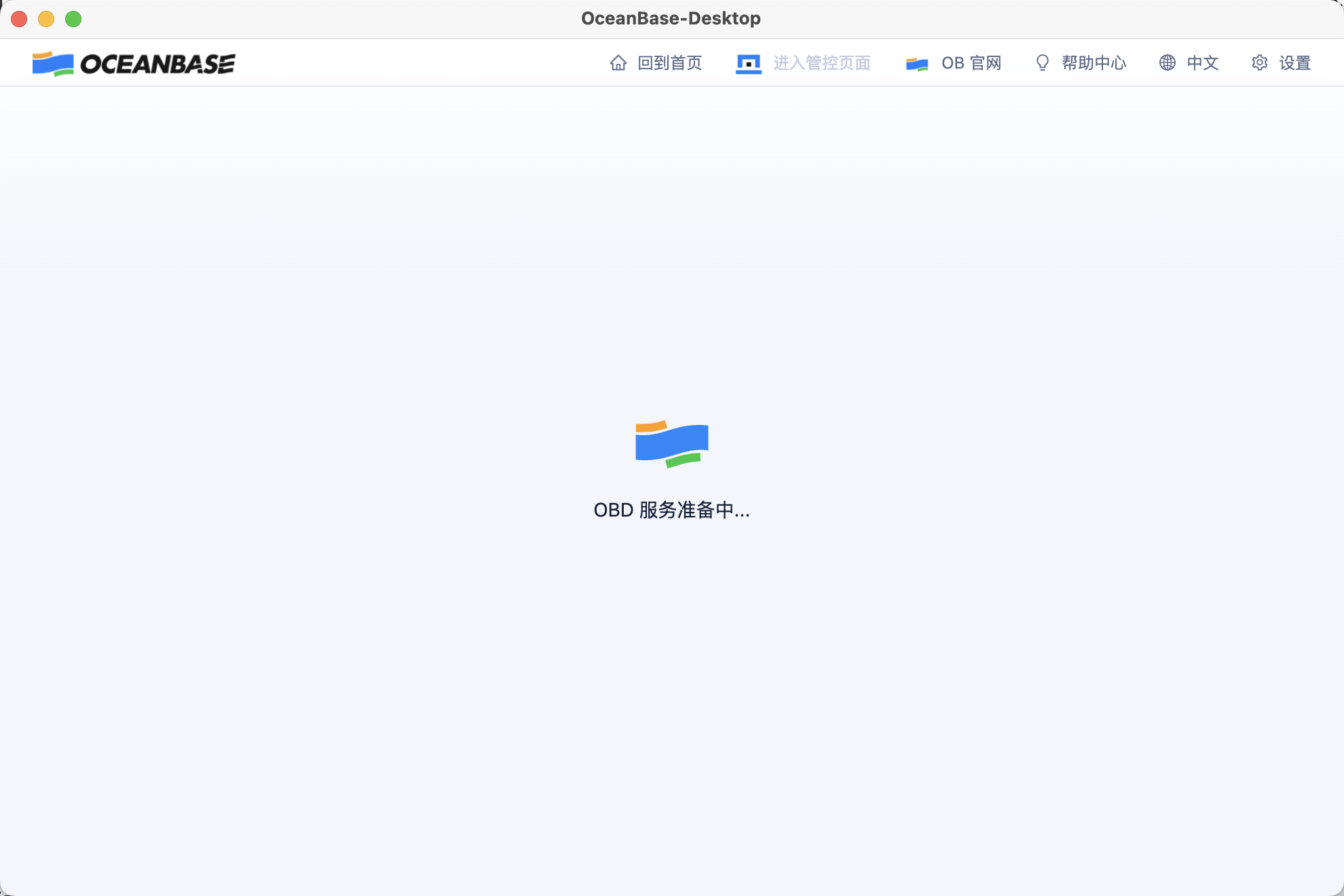Click the OBD 服务准备中 status text

coord(671,510)
